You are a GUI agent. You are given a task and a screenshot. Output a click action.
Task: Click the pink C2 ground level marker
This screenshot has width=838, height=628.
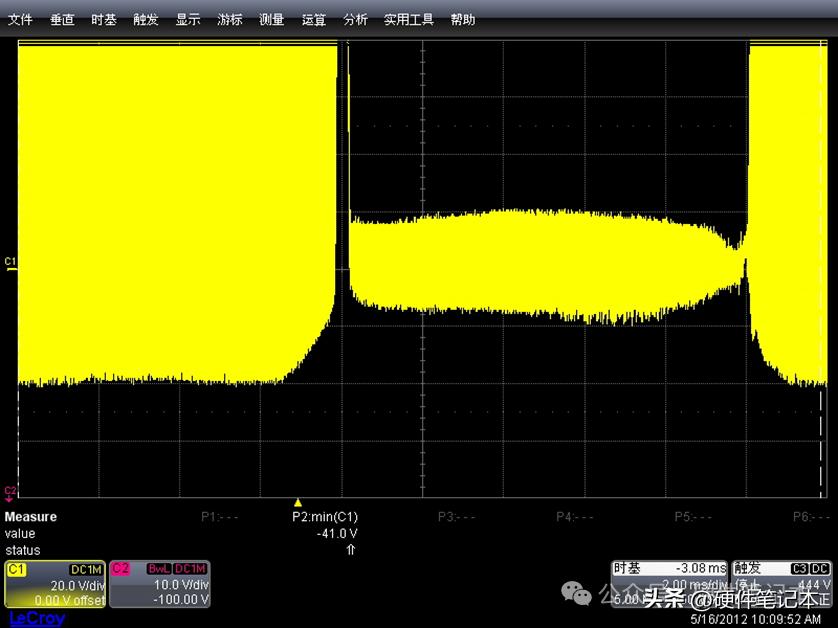(x=10, y=491)
